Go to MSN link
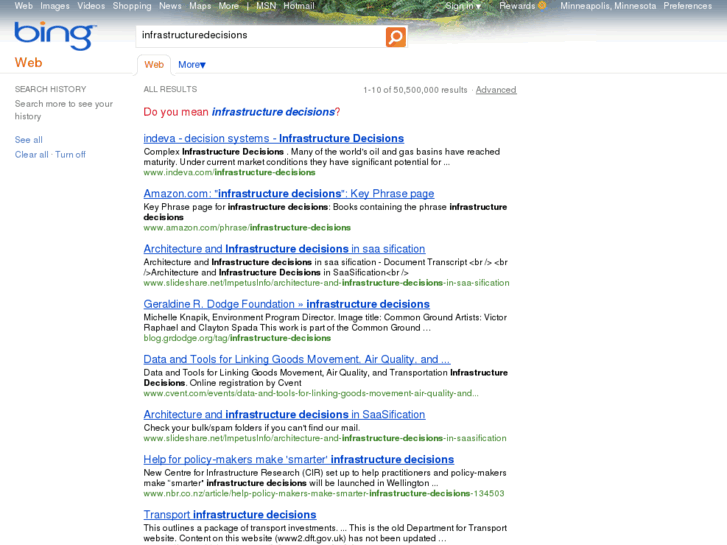The image size is (727, 545). 266,6
